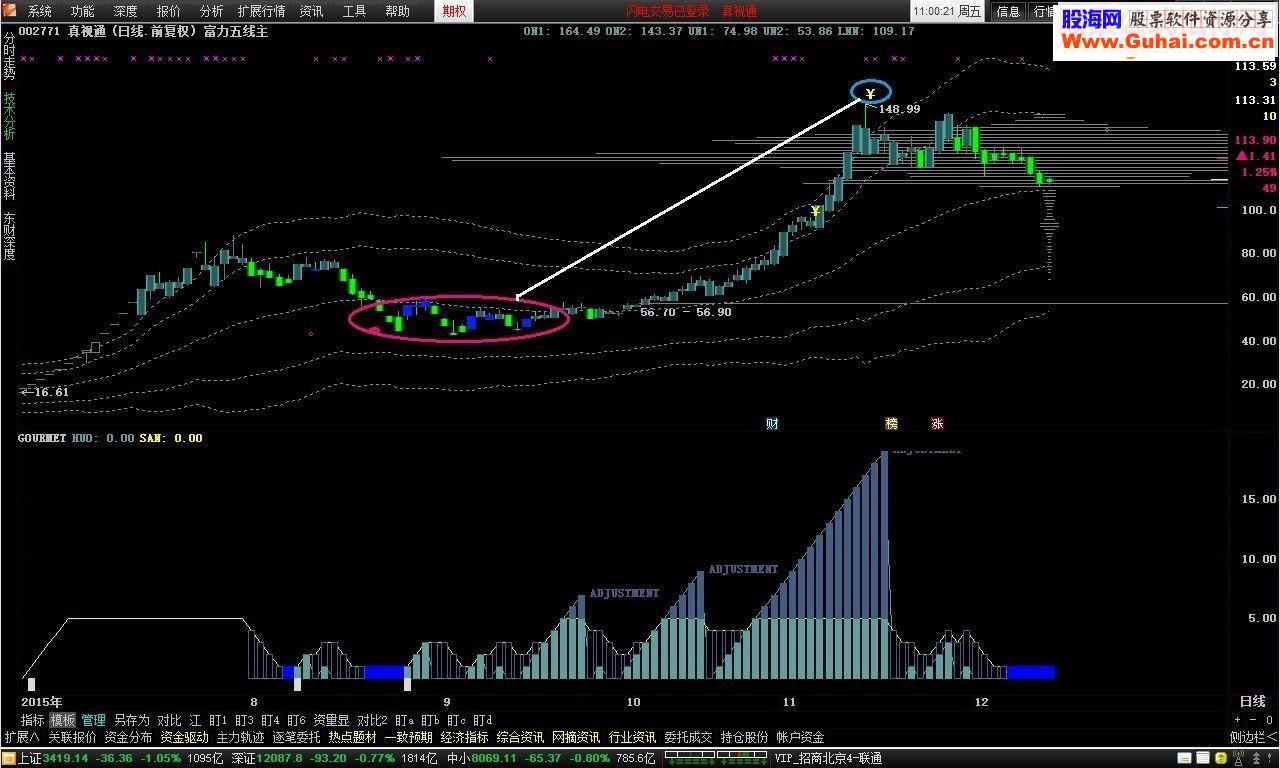
Task: Switch to 技术分析 side tab
Action: click(x=9, y=115)
